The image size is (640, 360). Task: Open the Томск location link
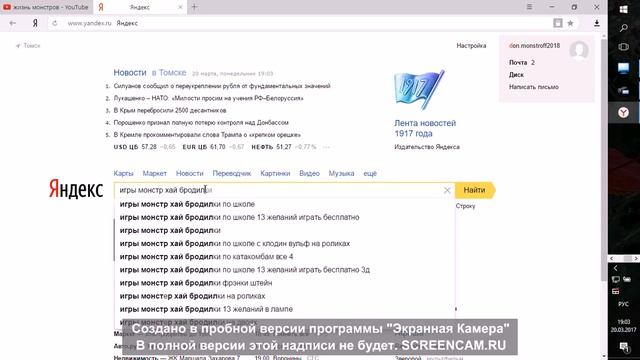[28, 46]
